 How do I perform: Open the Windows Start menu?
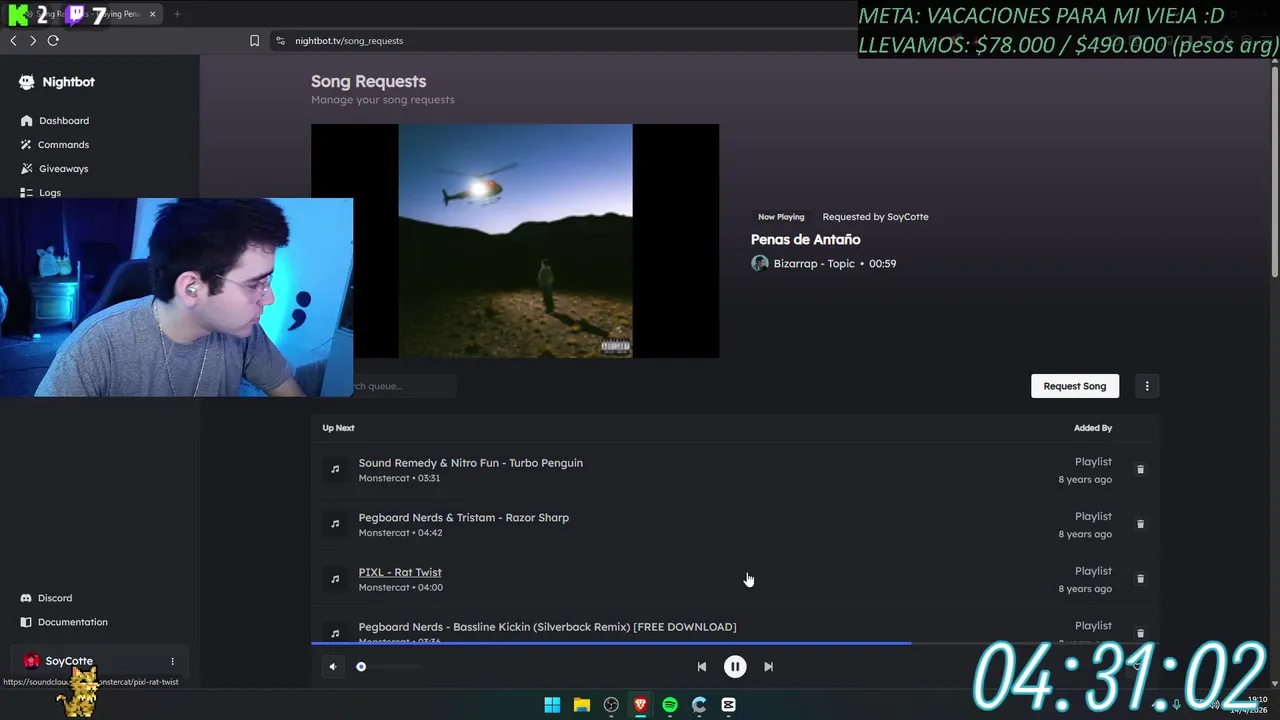552,705
